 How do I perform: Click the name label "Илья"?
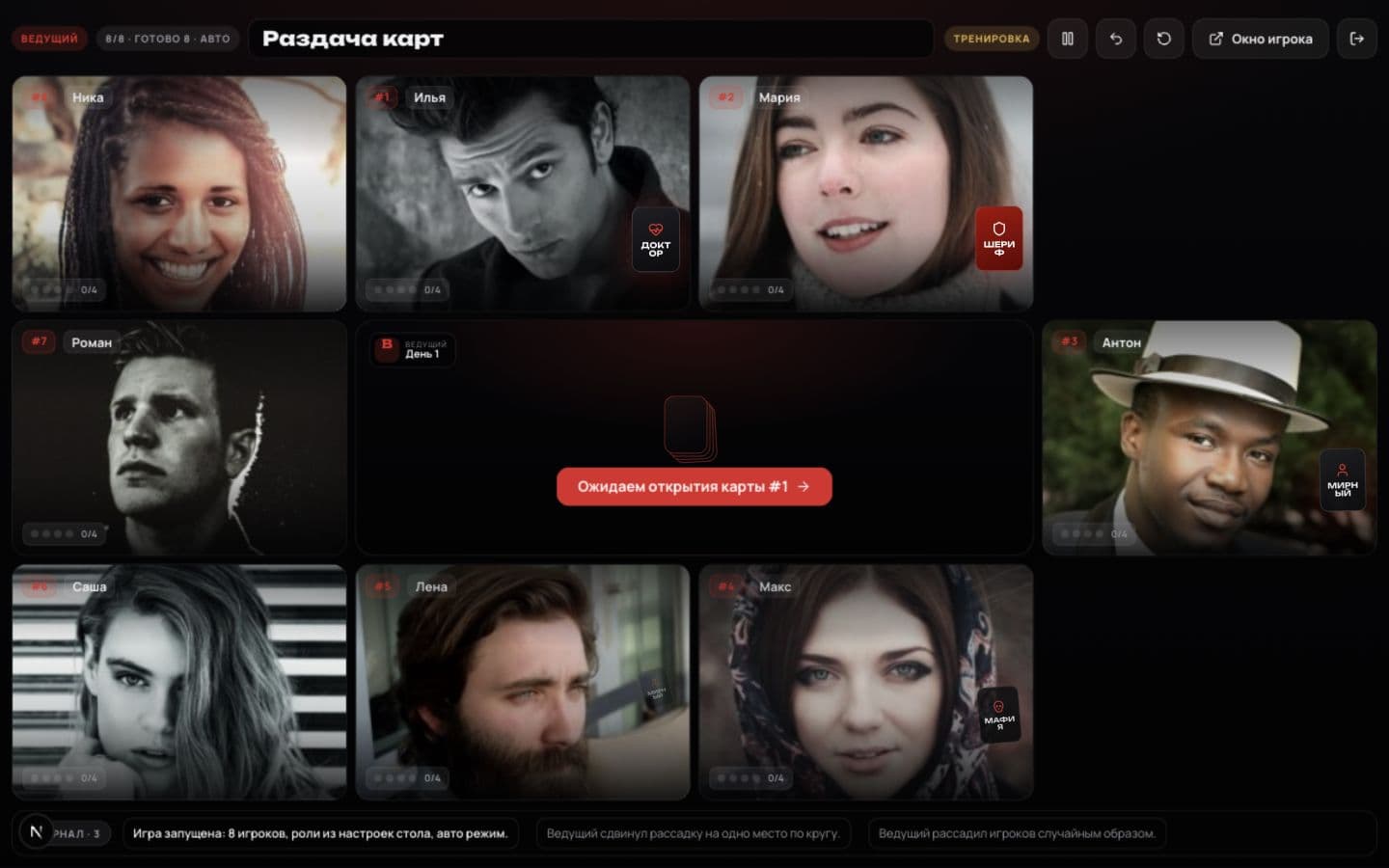pos(429,97)
